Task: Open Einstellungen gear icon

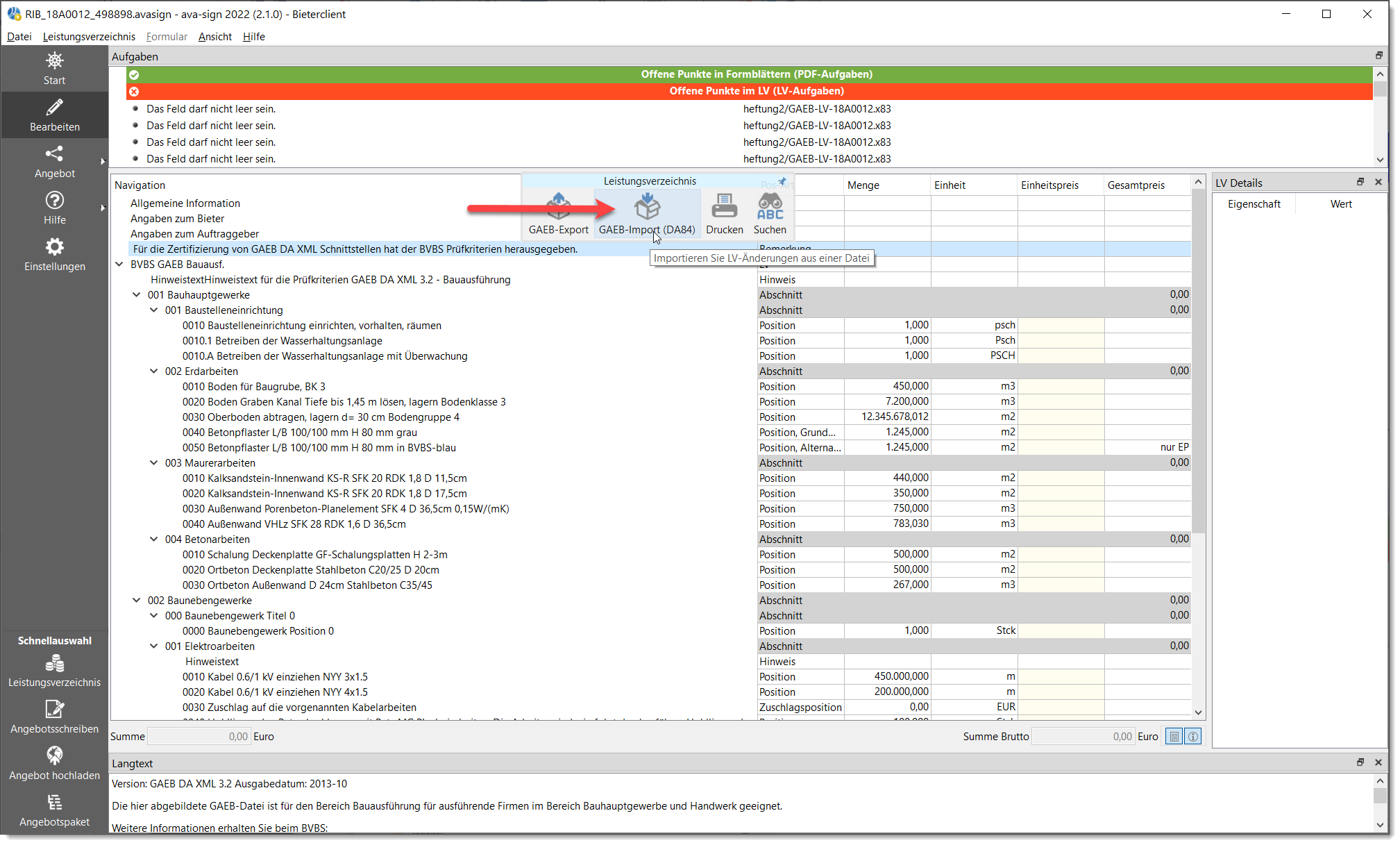Action: coord(54,246)
